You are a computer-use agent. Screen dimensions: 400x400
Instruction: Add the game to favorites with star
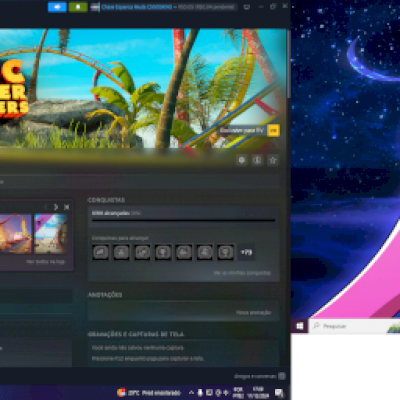tap(273, 160)
